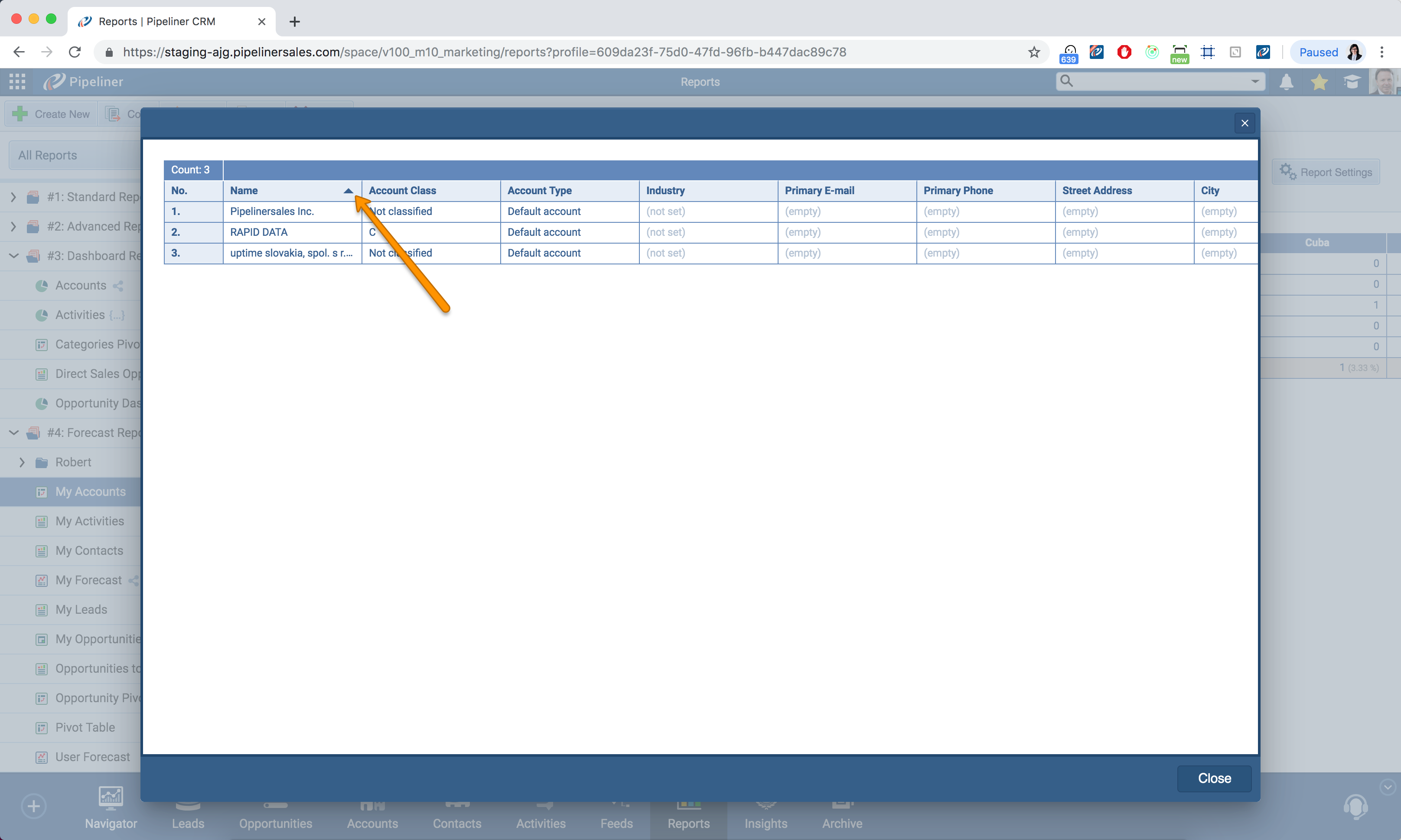Viewport: 1401px width, 840px height.
Task: Open Report Settings
Action: tap(1325, 172)
